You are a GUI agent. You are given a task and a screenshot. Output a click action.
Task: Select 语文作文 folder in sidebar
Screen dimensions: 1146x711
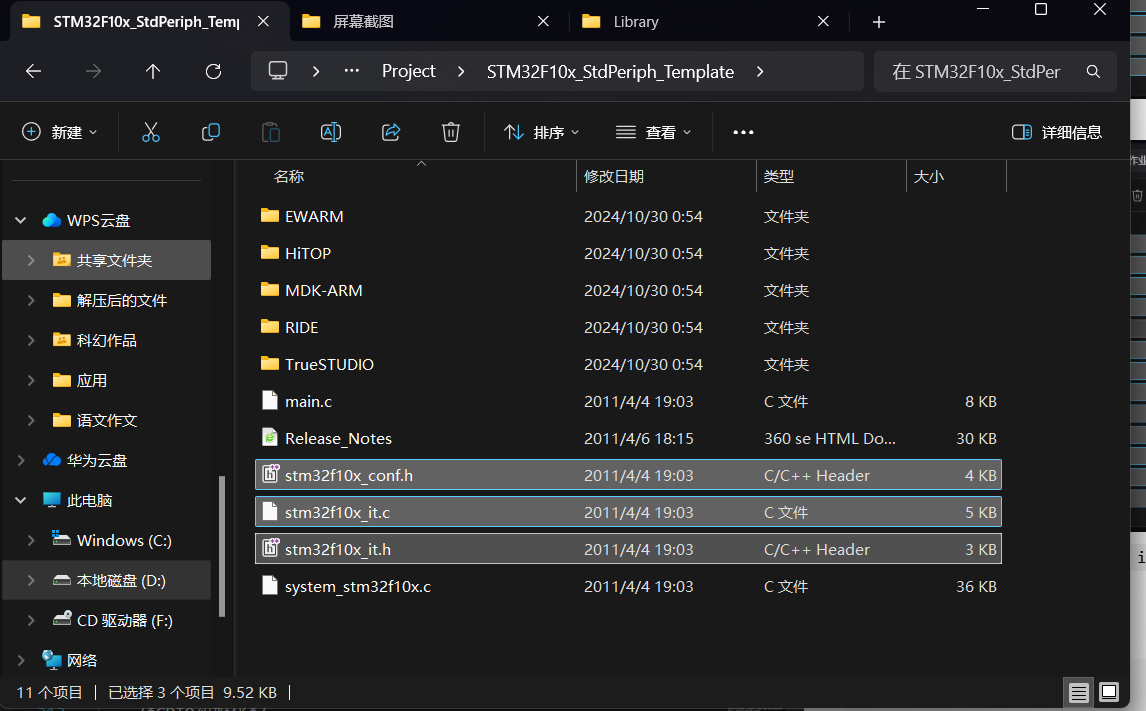point(107,420)
